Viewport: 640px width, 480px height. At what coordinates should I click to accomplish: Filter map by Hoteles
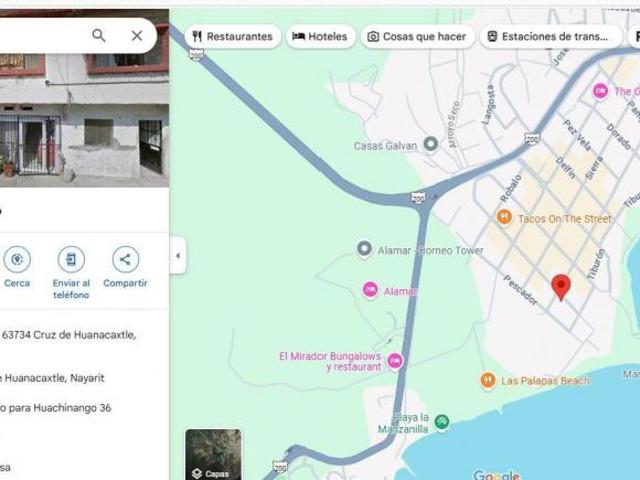coord(320,37)
